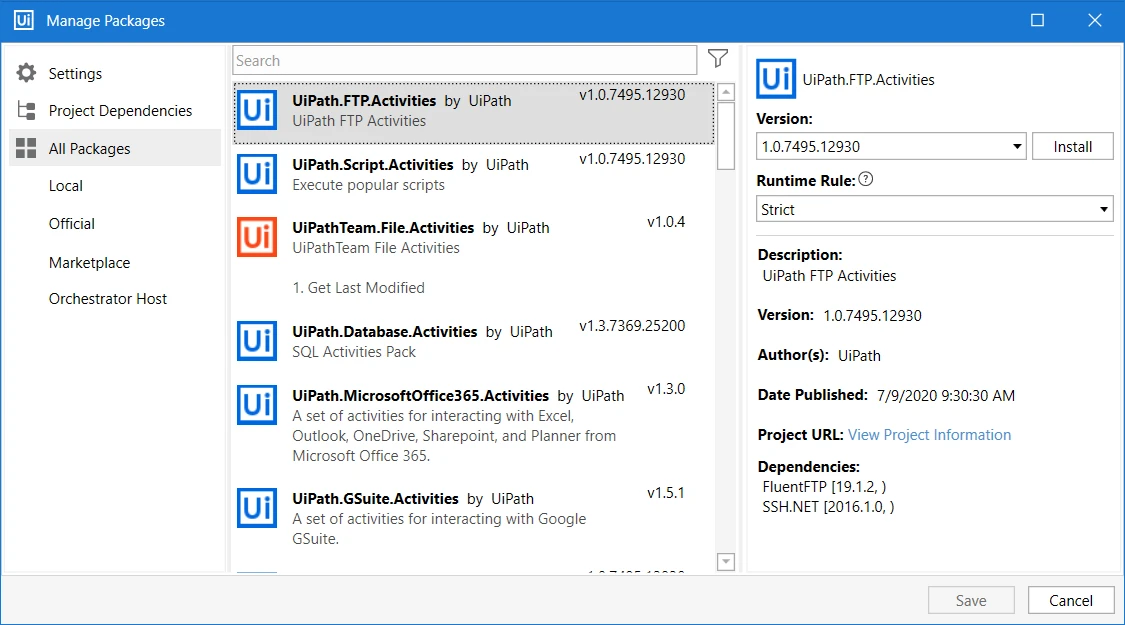Click the Settings gear icon
The image size is (1125, 625).
point(27,72)
